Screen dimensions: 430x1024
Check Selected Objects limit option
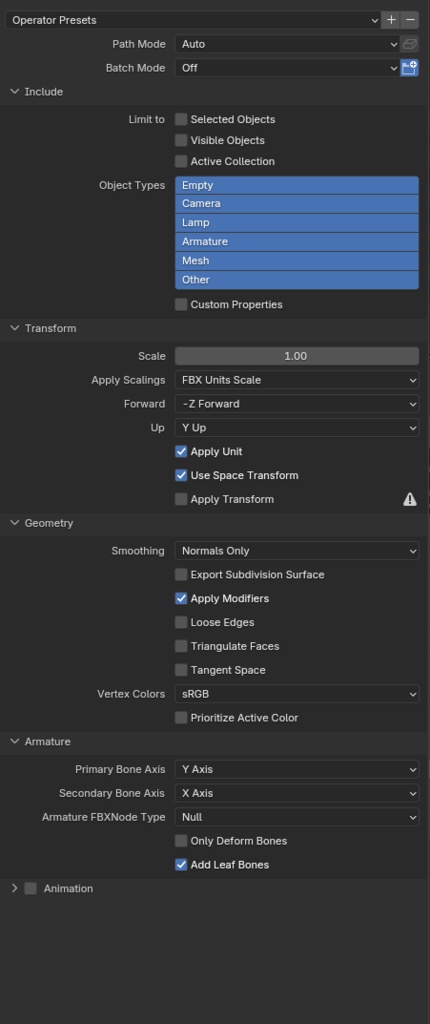[181, 120]
